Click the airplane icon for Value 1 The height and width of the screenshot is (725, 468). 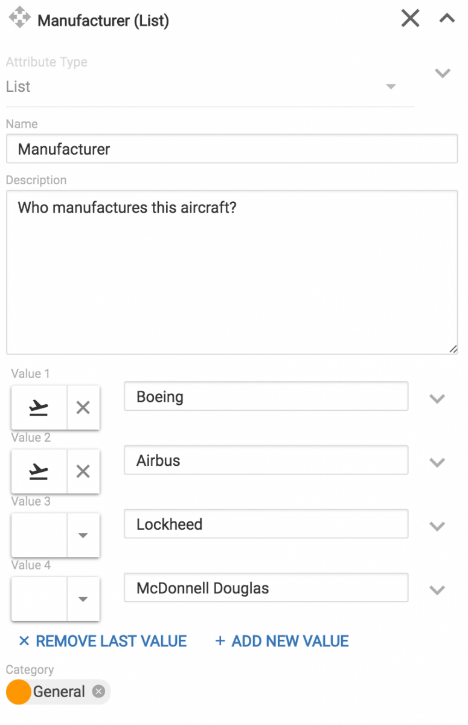click(x=39, y=407)
